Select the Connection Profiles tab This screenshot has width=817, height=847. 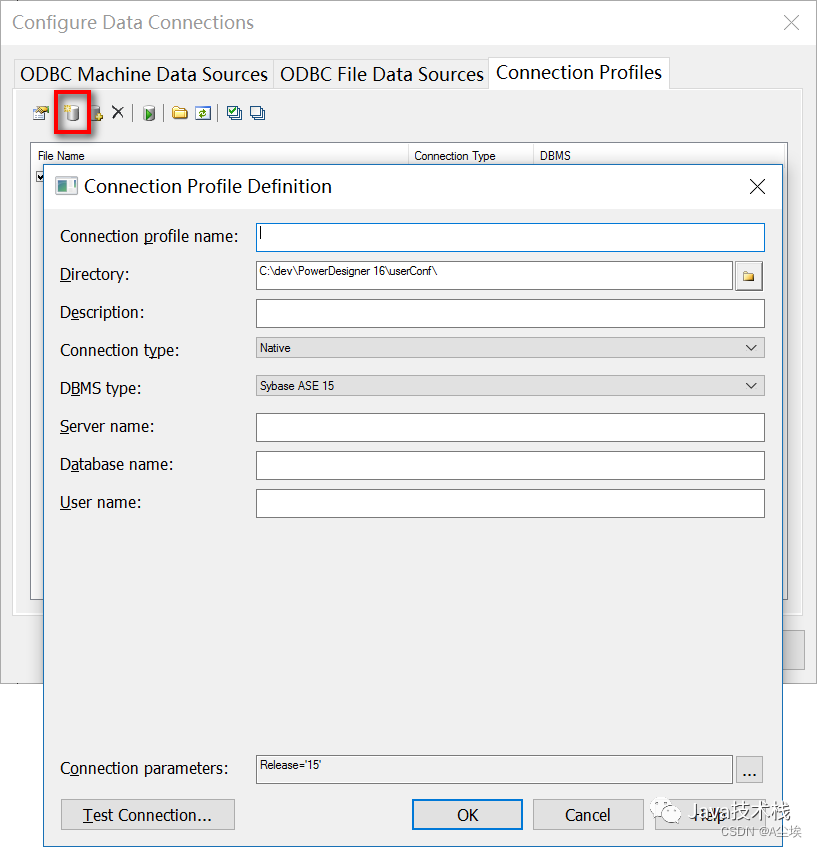579,72
